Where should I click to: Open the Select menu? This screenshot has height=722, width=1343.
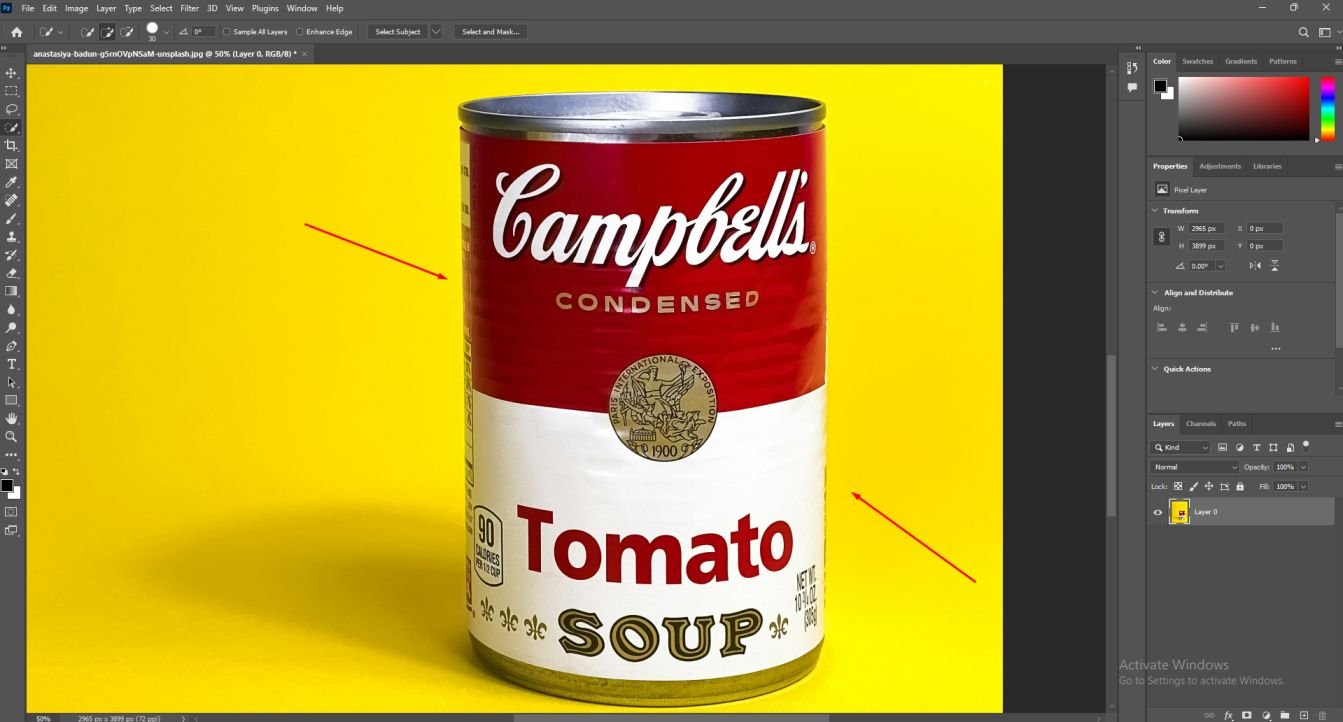point(161,8)
